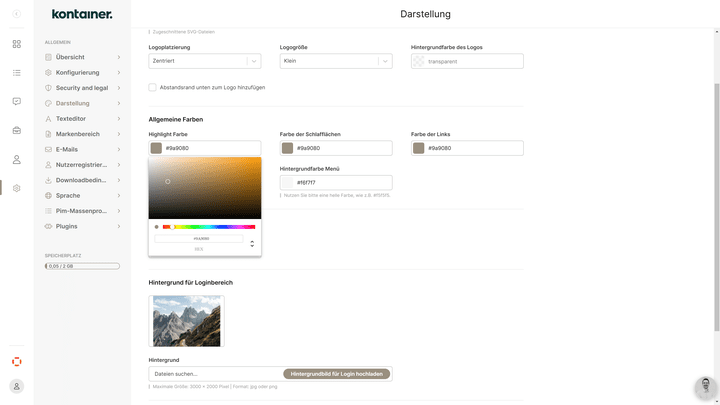Click the login background mountain thumbnail
Screen dimensions: 720x405
coord(187,321)
